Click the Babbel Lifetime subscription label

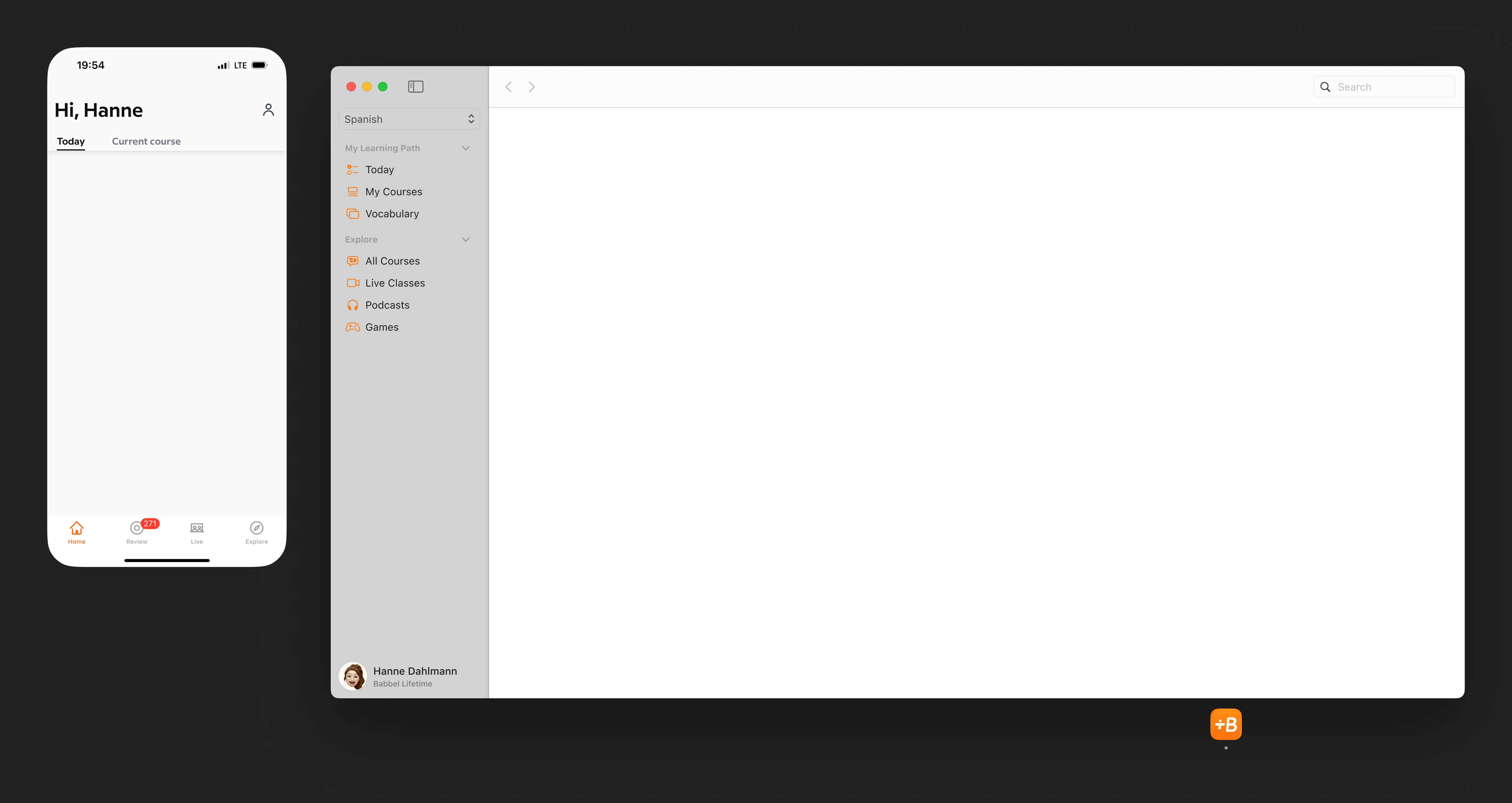[403, 684]
